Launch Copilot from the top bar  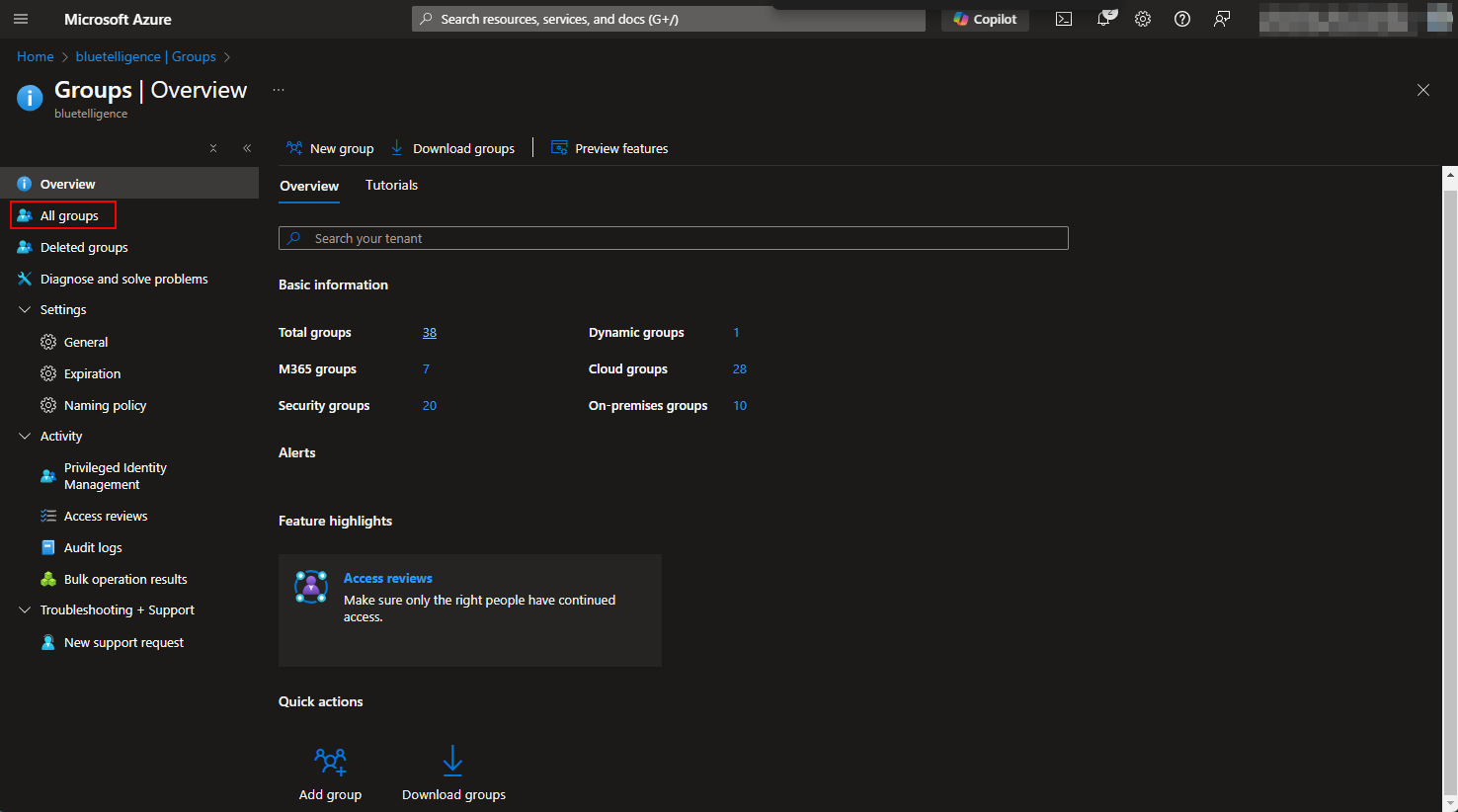(x=985, y=19)
